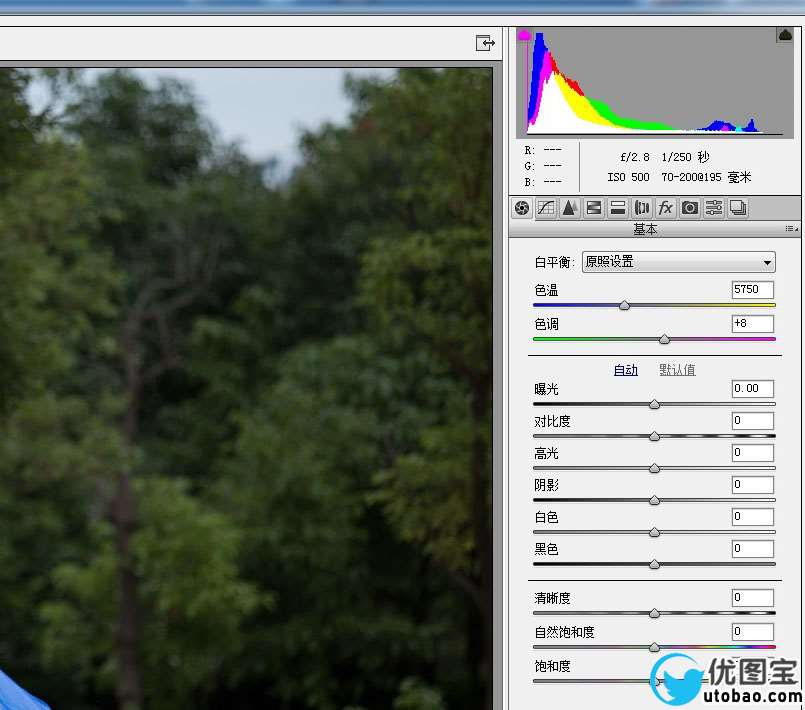Click the 阴影 value field
Viewport: 805px width, 710px height.
coord(753,485)
